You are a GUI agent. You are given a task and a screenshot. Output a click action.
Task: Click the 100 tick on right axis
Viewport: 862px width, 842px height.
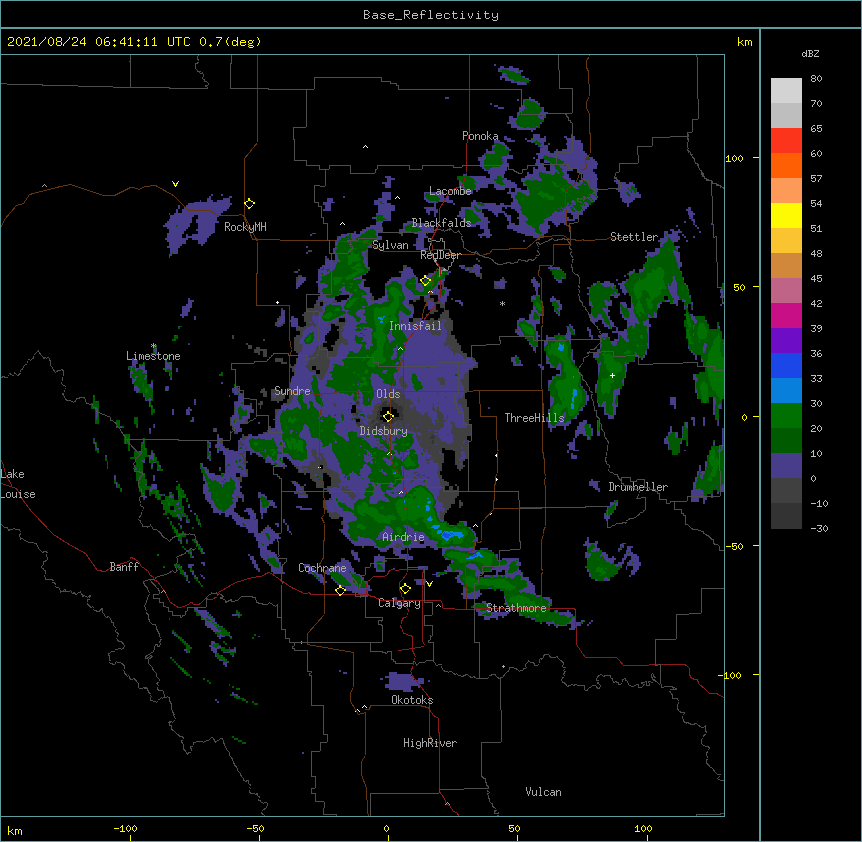(x=734, y=158)
